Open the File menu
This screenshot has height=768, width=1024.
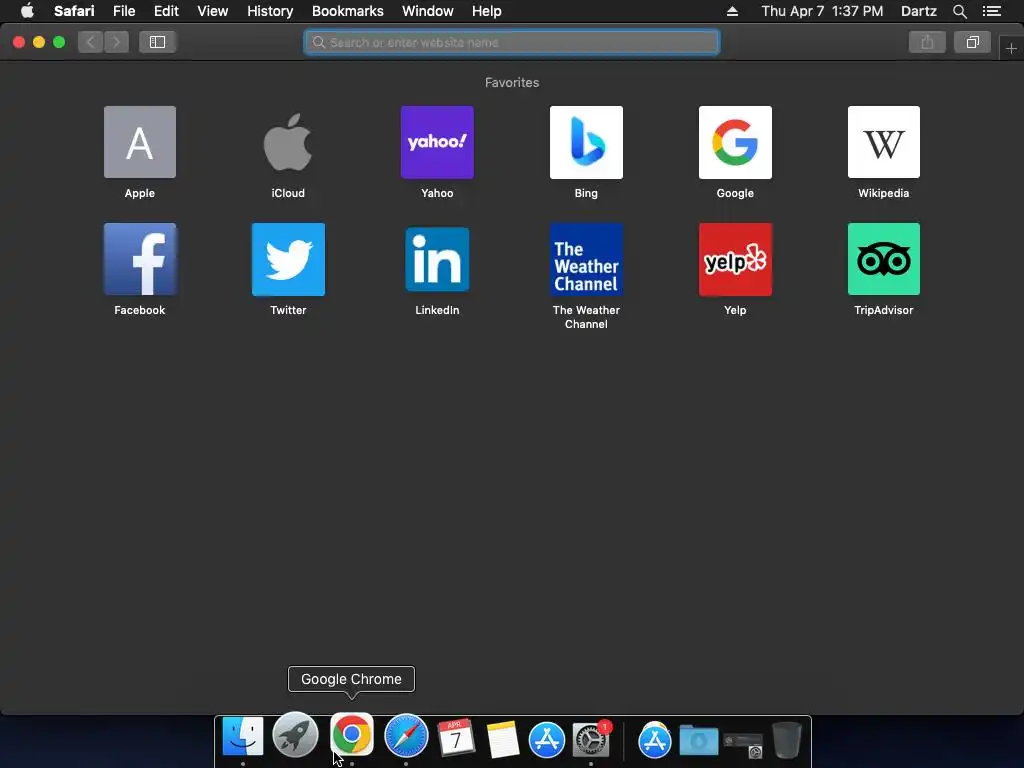tap(123, 11)
